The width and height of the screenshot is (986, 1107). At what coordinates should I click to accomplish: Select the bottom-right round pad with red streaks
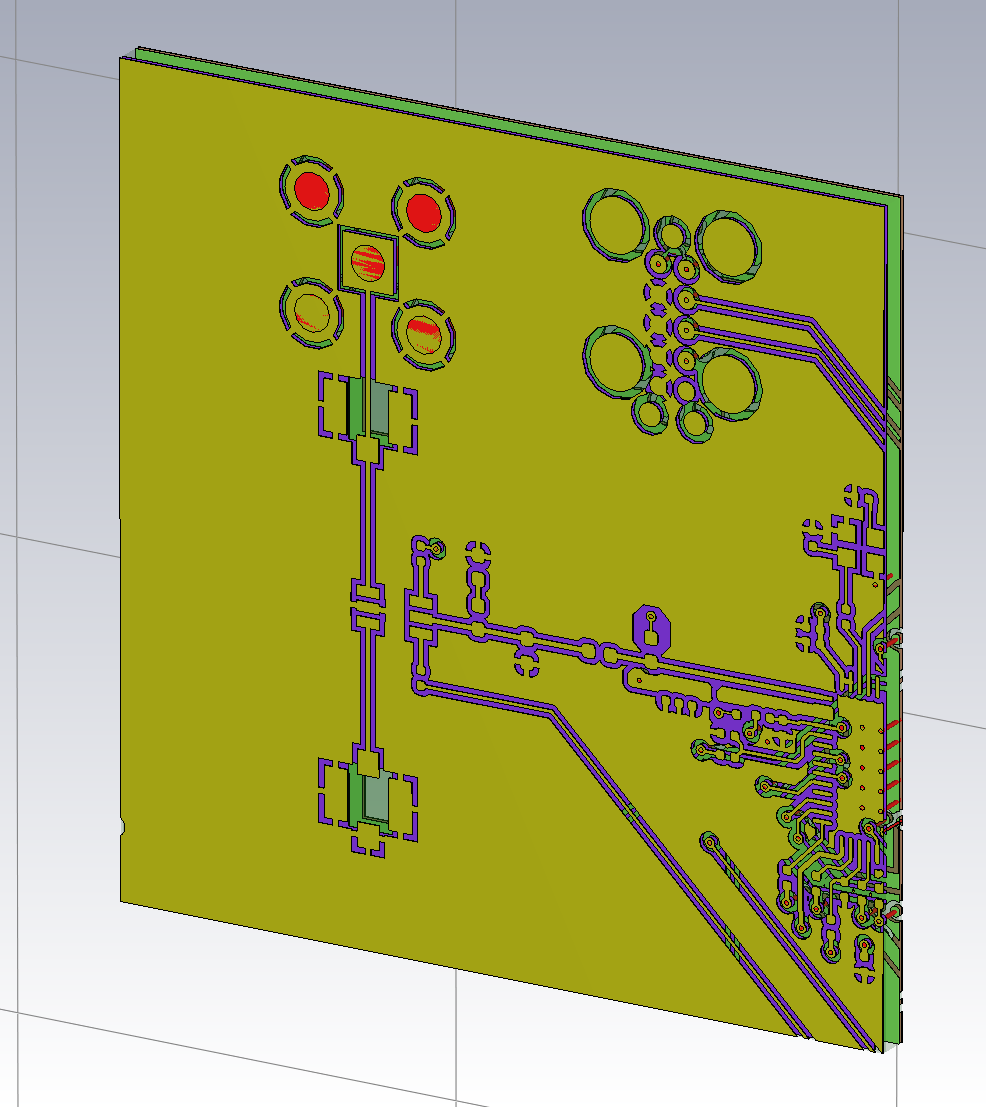click(x=423, y=333)
